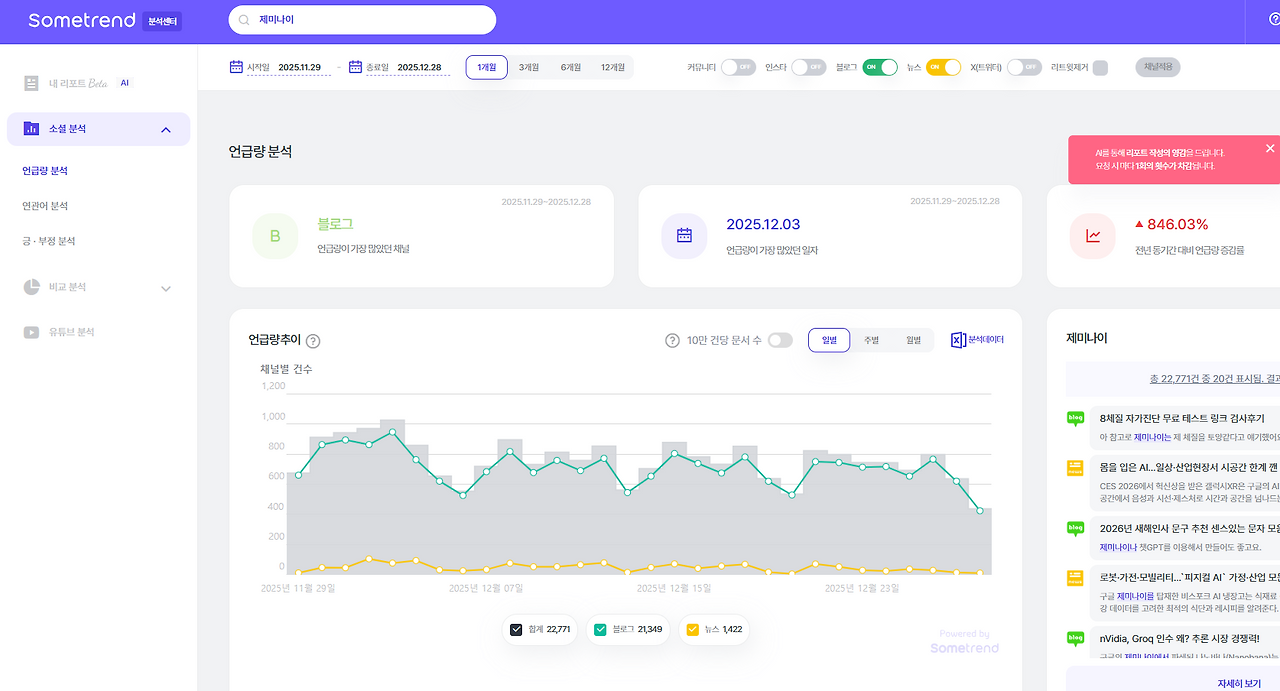Open help icon beside 10만 건당 문서 수
Viewport: 1280px width, 691px height.
pos(672,340)
